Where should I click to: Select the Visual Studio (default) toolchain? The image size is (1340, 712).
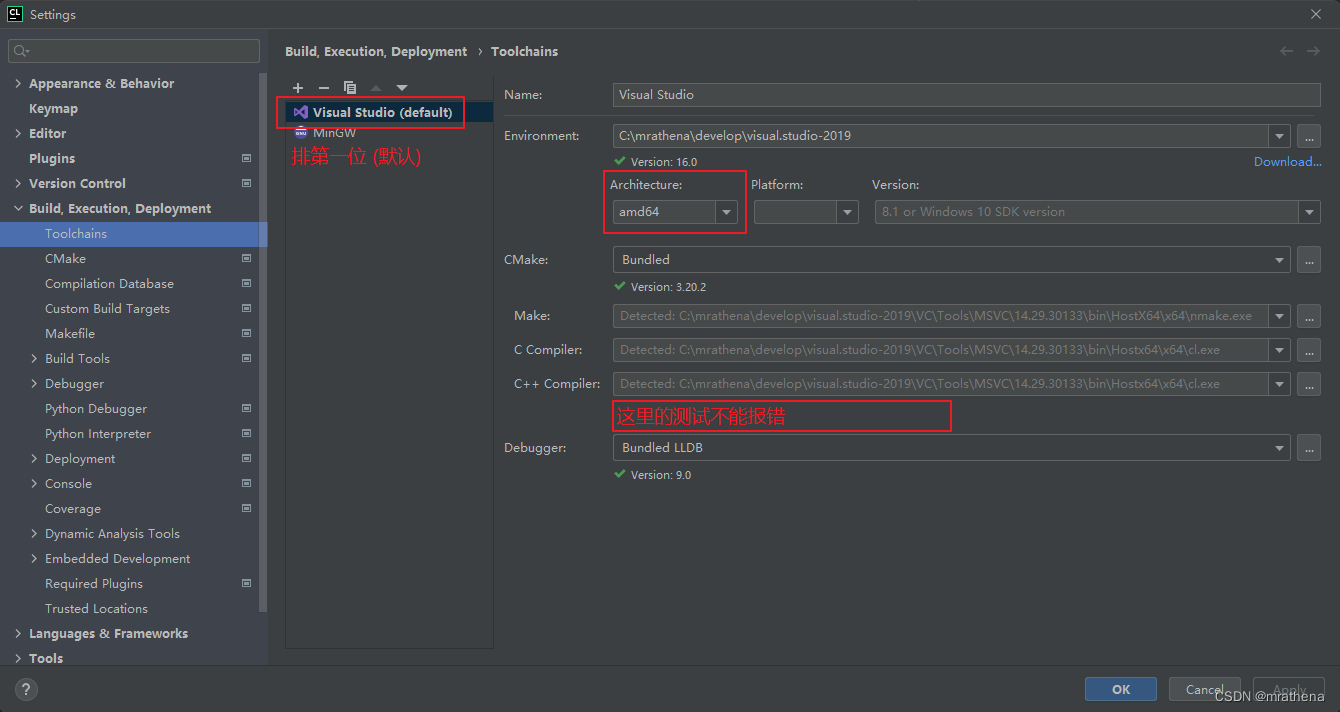click(389, 112)
